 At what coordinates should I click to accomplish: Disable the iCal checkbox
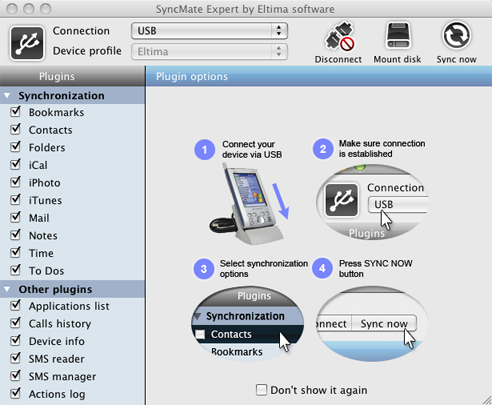15,165
